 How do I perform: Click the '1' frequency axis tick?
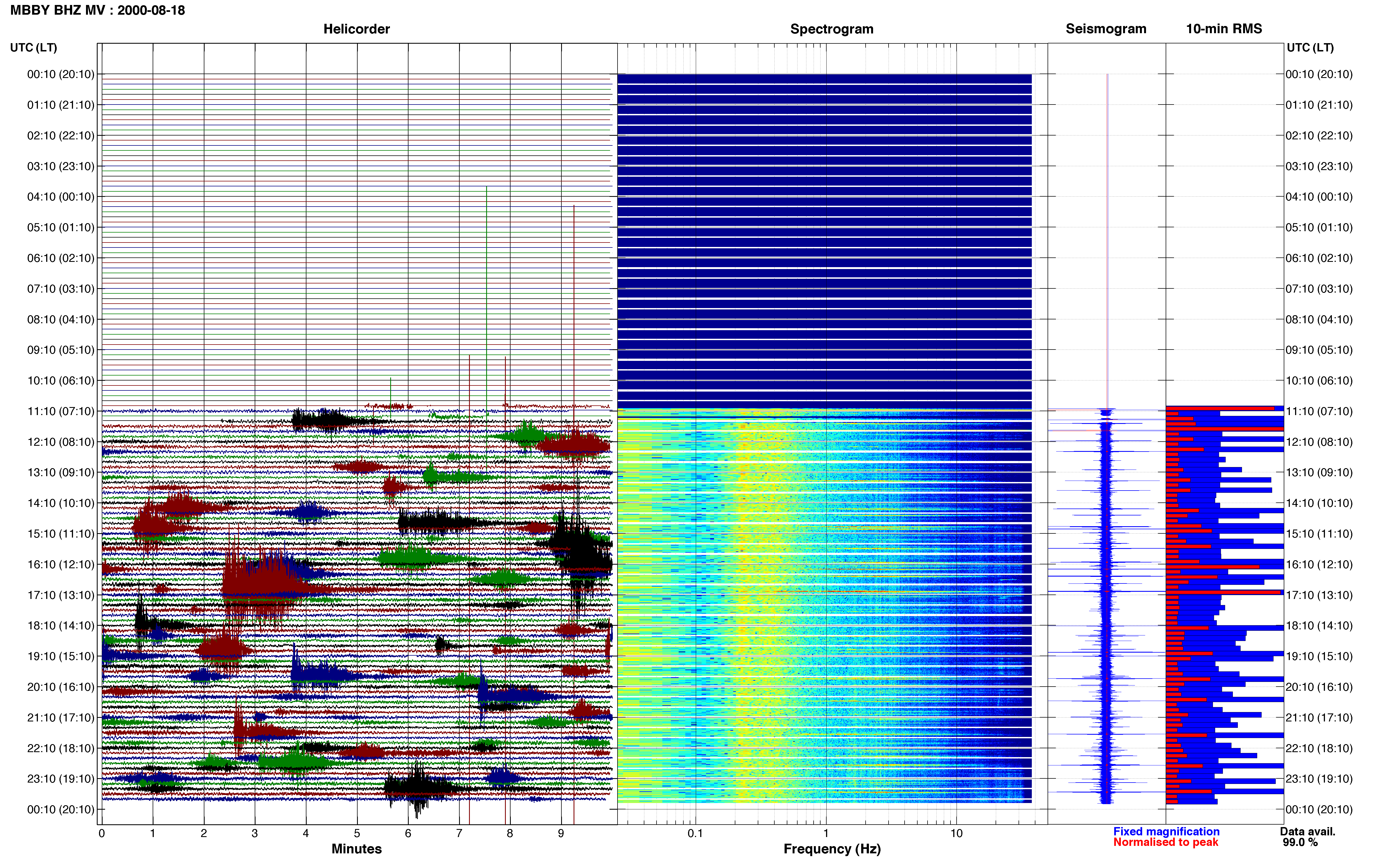826,833
